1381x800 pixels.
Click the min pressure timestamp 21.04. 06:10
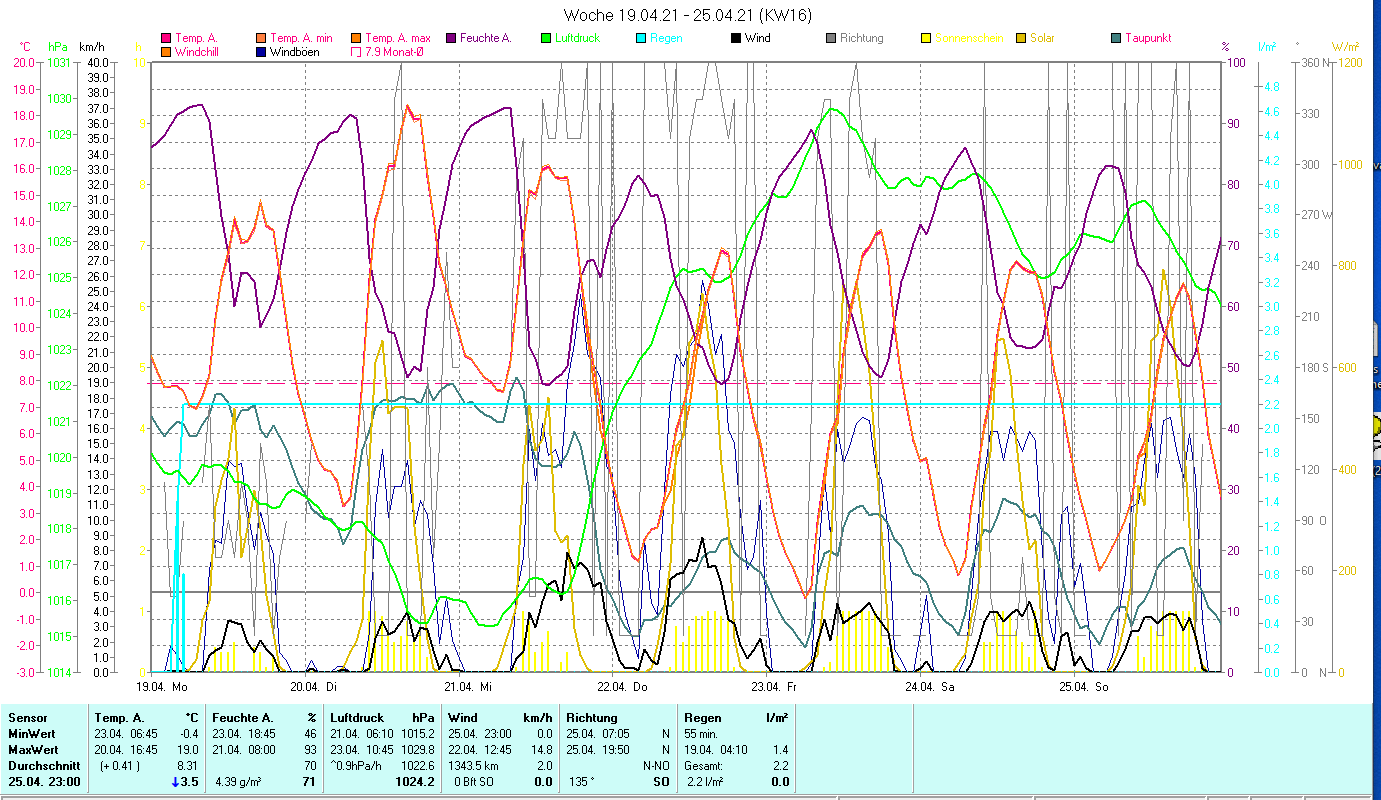point(362,734)
